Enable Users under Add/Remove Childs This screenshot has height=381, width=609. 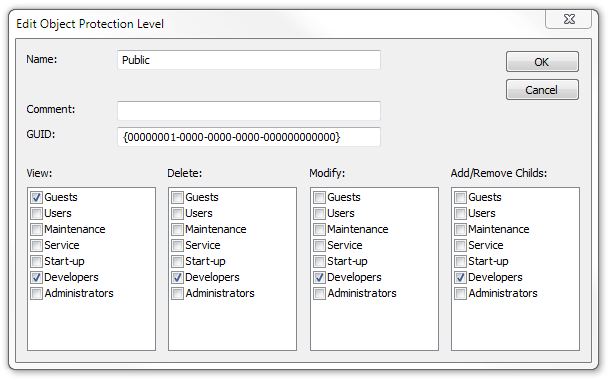tap(461, 213)
